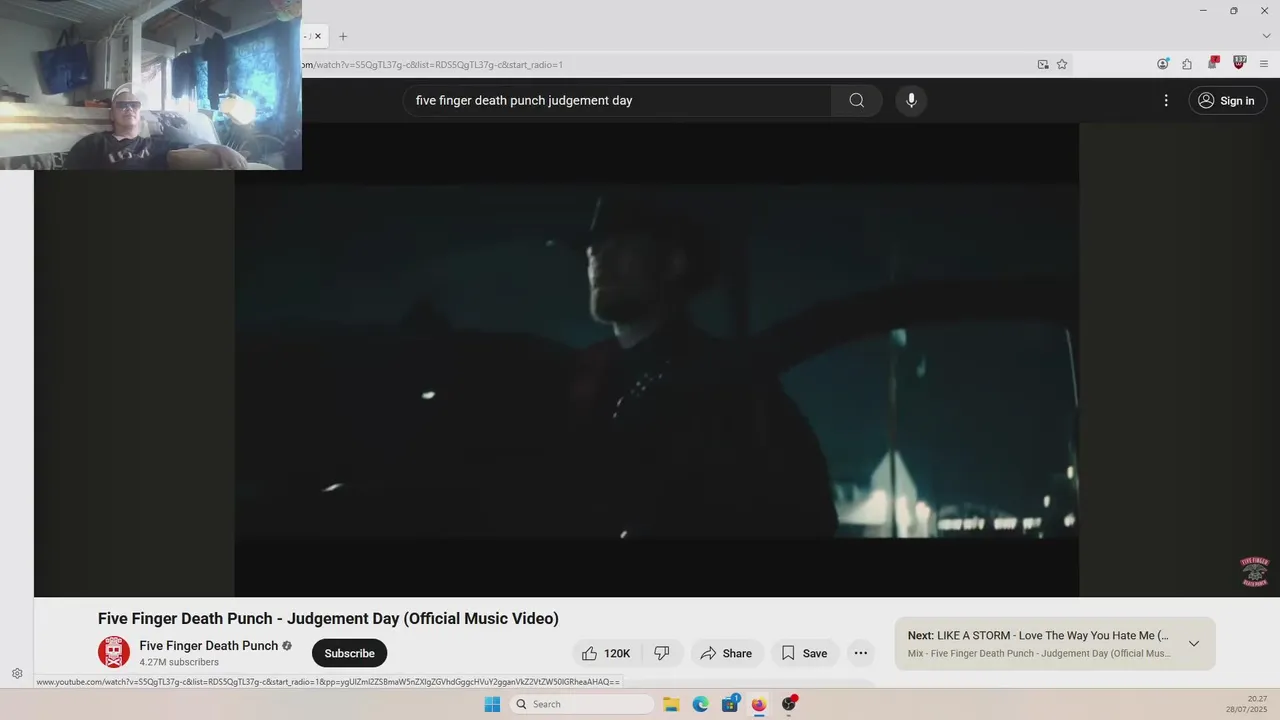Click the Sign in button
This screenshot has height=720, width=1280.
click(1227, 100)
